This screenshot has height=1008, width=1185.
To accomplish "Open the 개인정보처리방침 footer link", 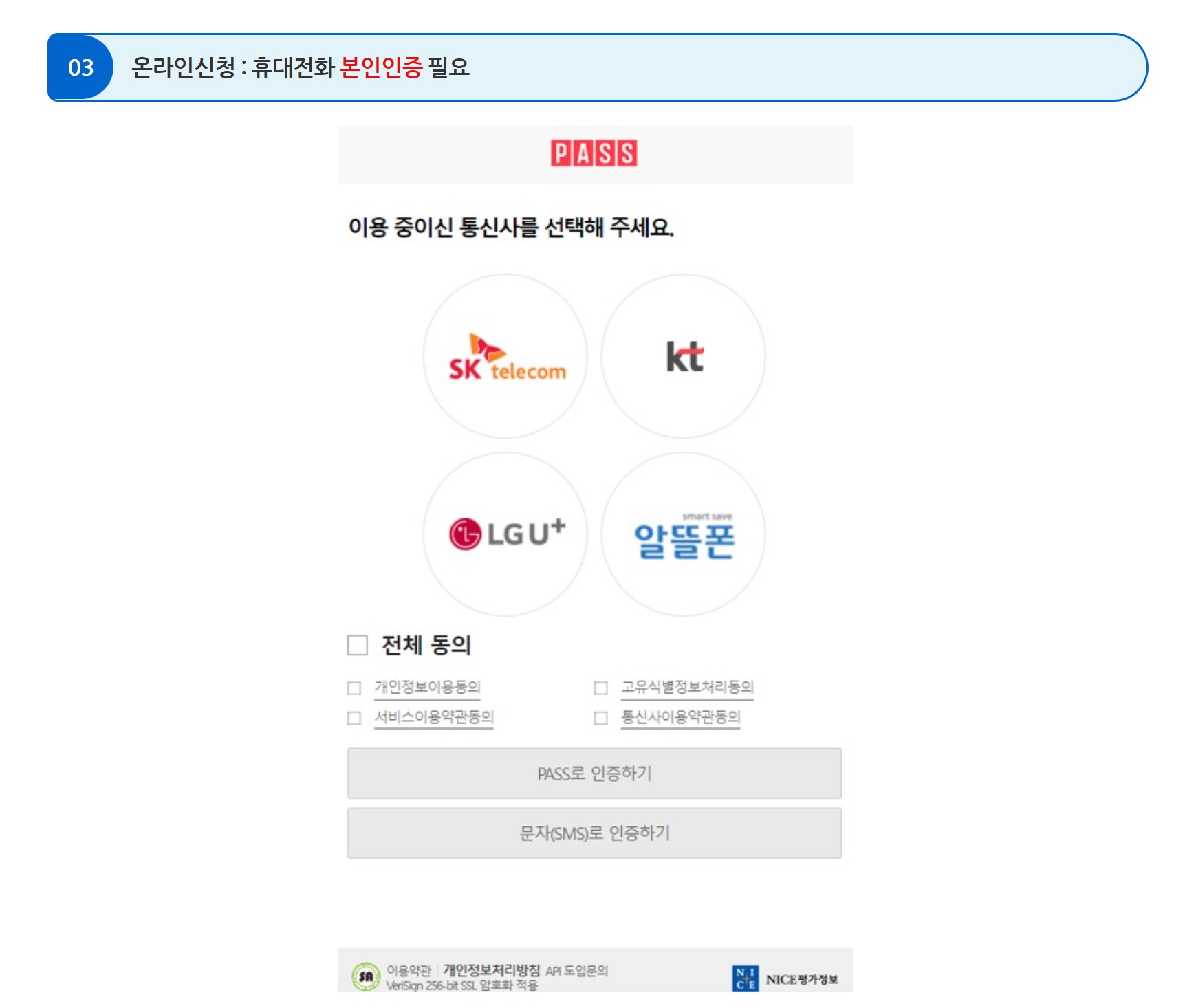I will [491, 970].
